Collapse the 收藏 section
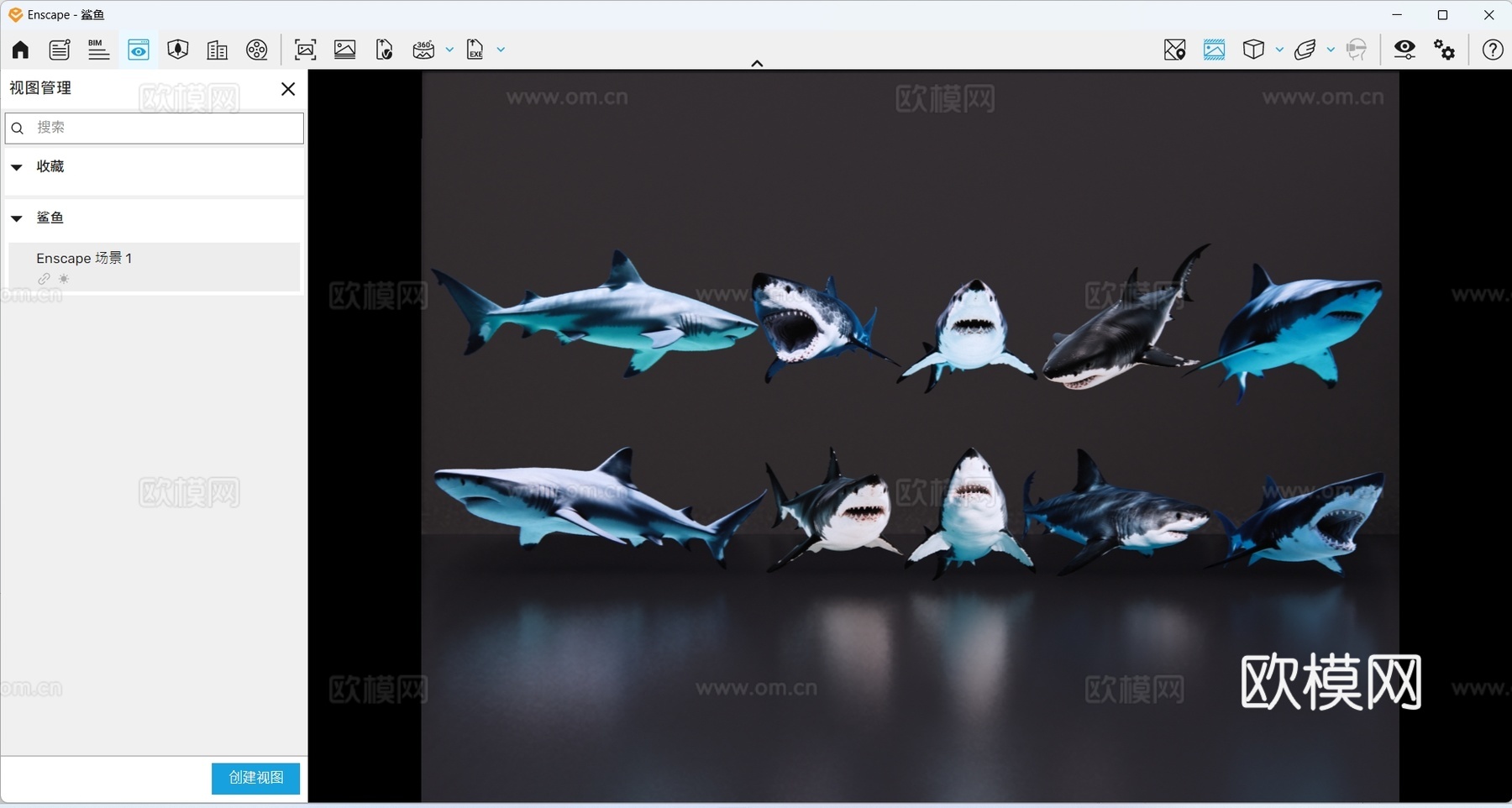1512x808 pixels. 16,167
